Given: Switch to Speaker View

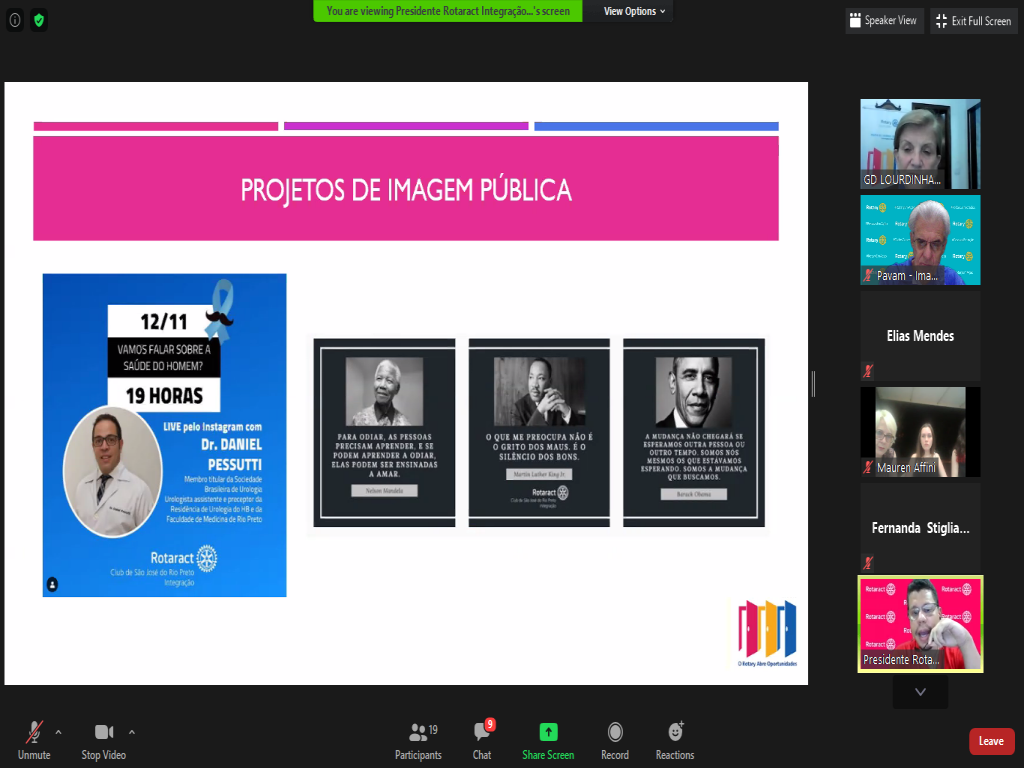Looking at the screenshot, I should click(x=882, y=21).
